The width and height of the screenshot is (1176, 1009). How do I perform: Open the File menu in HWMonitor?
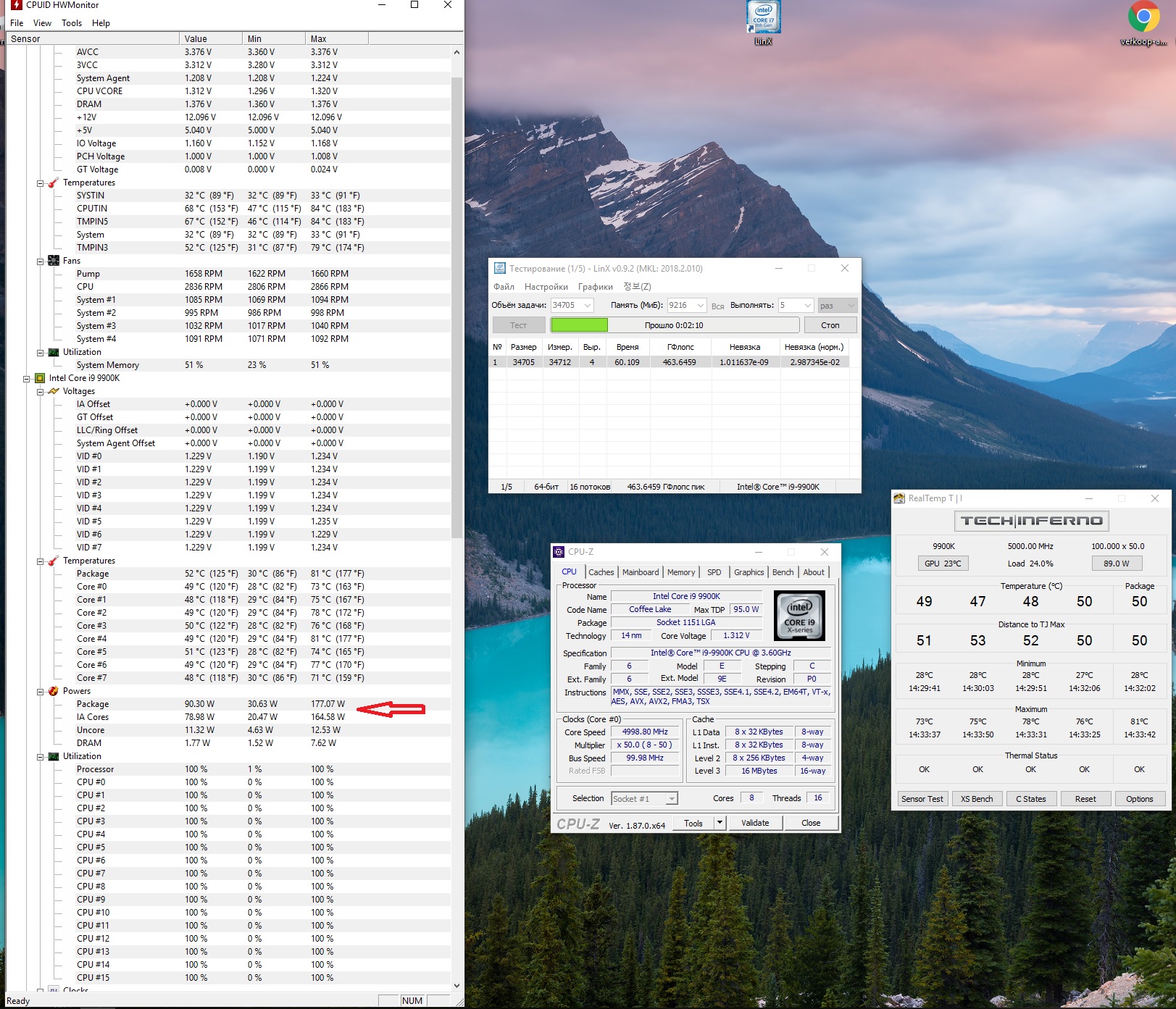[17, 23]
